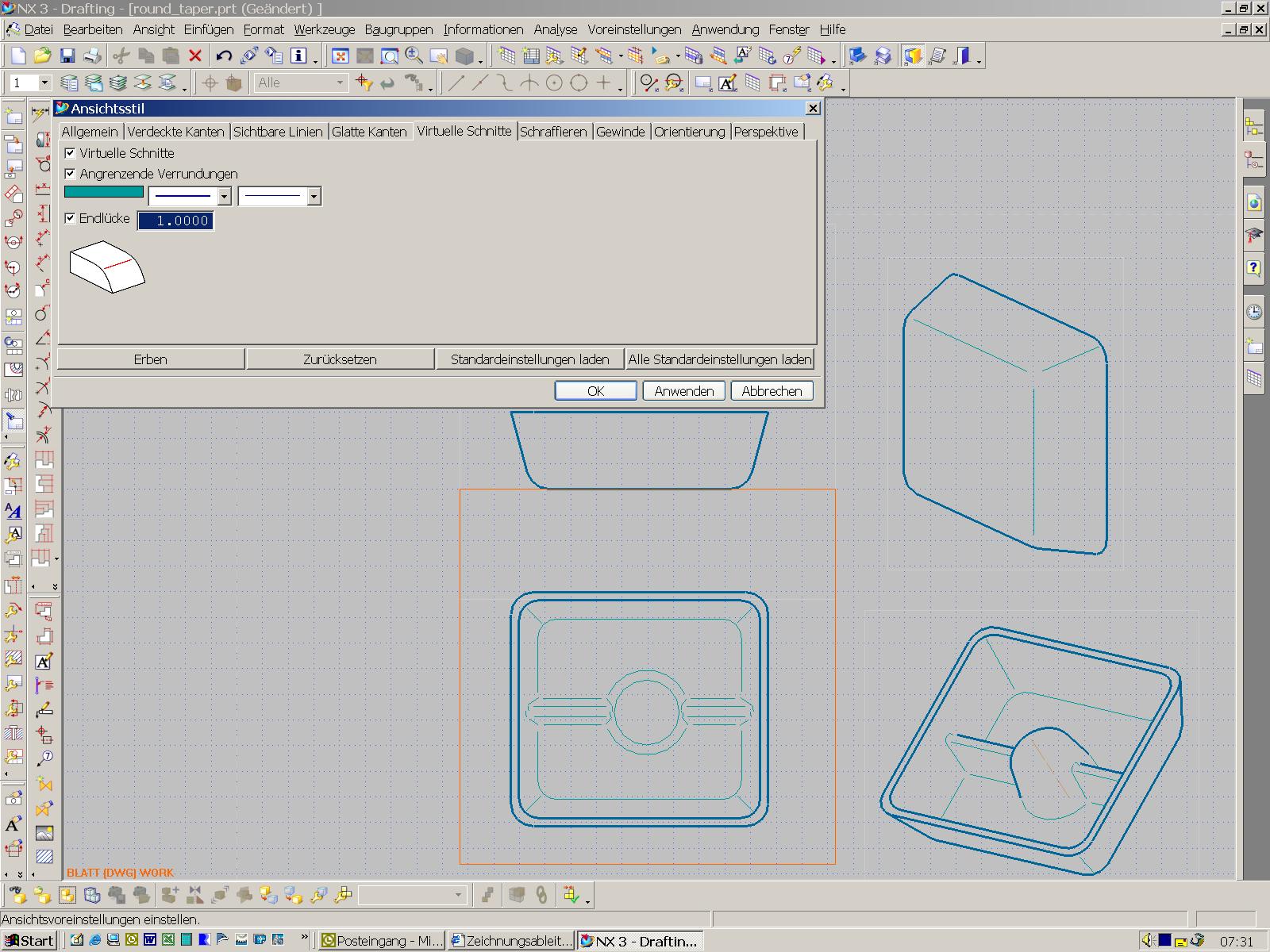Click the Undo arrow icon
This screenshot has width=1270, height=952.
tap(224, 56)
